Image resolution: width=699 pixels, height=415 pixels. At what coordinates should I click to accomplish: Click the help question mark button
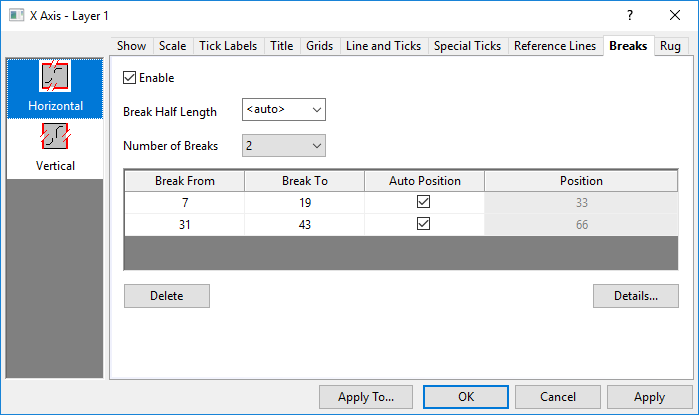coord(629,16)
